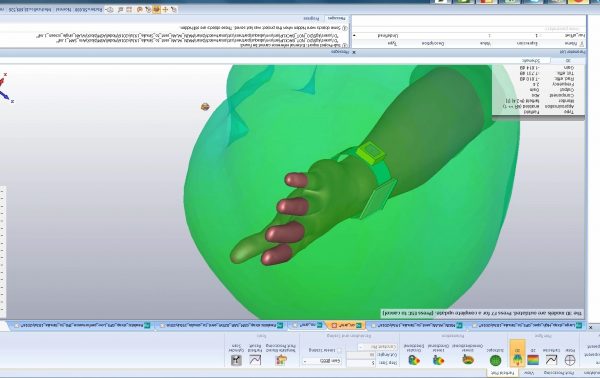Click the 'Sub-Project import' message line
600x378 pixels.
click(x=293, y=45)
